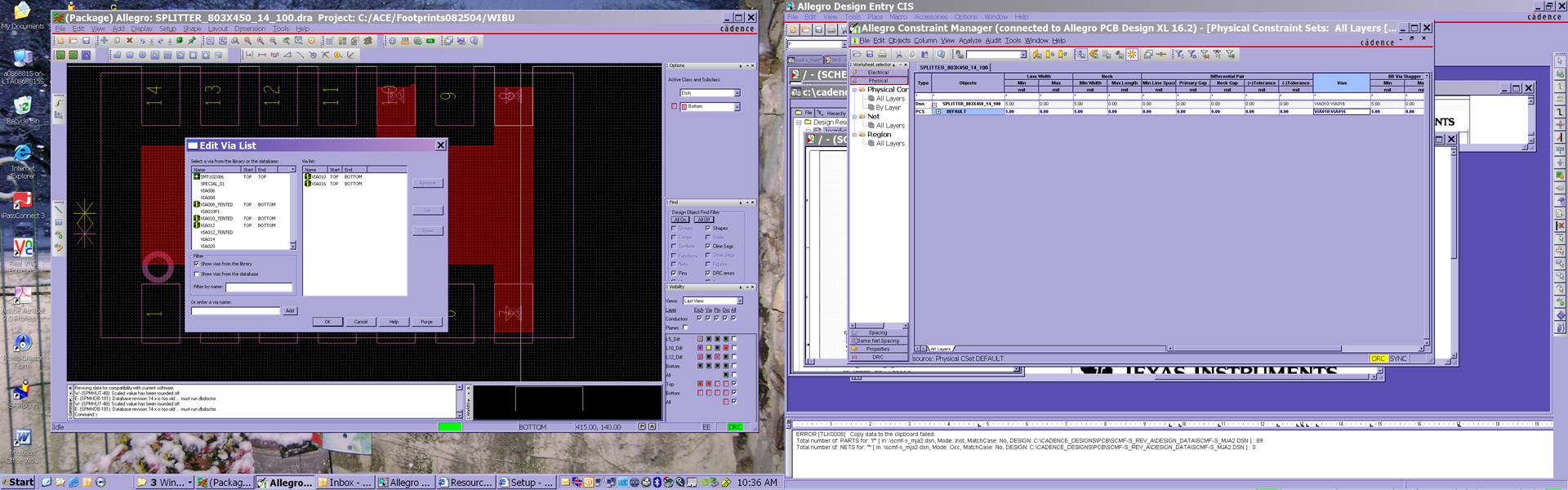
Task: Enable 'Show vias from the database' checkbox
Action: pos(197,274)
